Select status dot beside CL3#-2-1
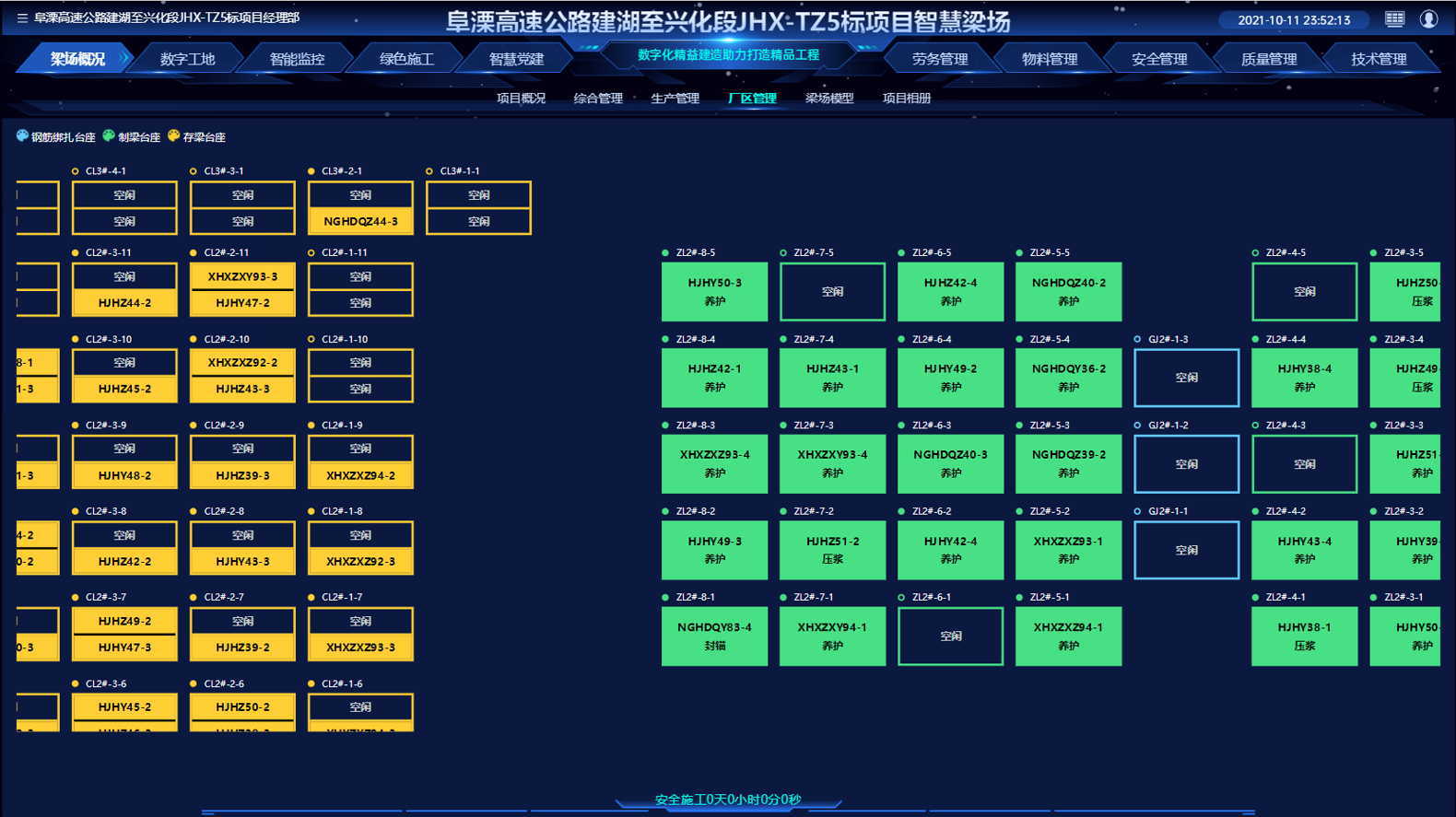Image resolution: width=1456 pixels, height=817 pixels. click(311, 171)
